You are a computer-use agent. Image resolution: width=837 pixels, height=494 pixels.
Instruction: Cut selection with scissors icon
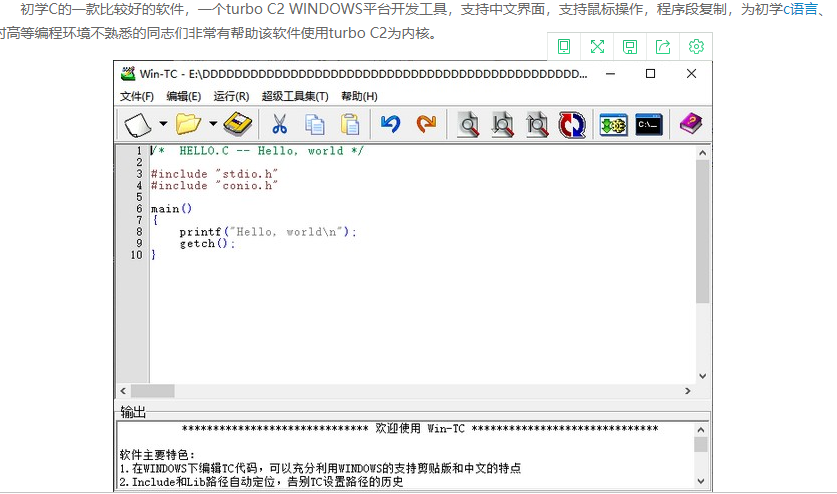point(279,124)
